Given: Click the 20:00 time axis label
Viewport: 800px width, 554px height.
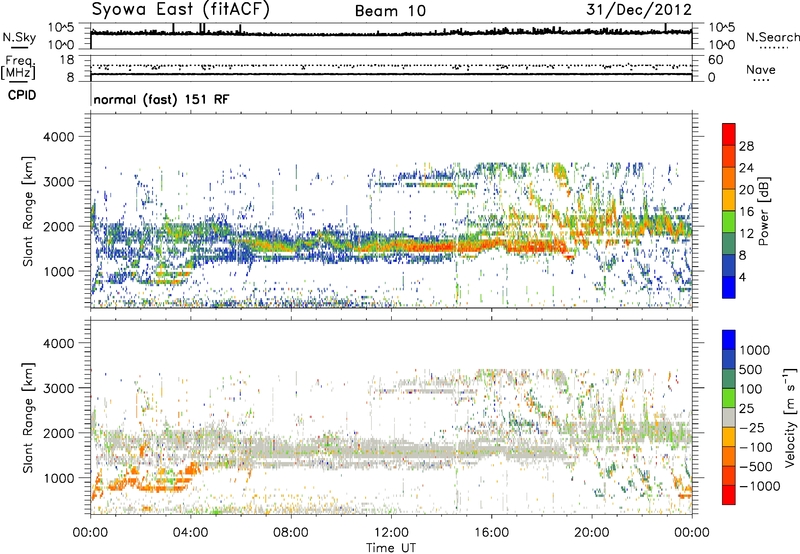Looking at the screenshot, I should (x=591, y=533).
